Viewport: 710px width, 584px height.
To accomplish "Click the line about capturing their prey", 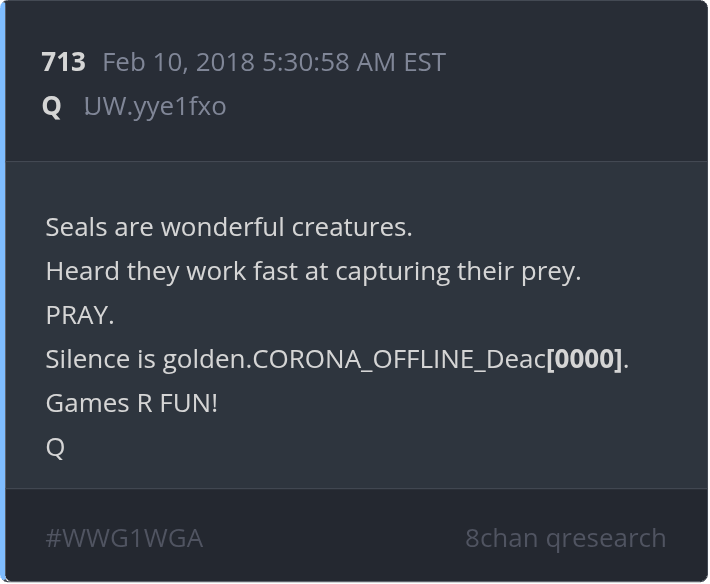I will [x=312, y=271].
